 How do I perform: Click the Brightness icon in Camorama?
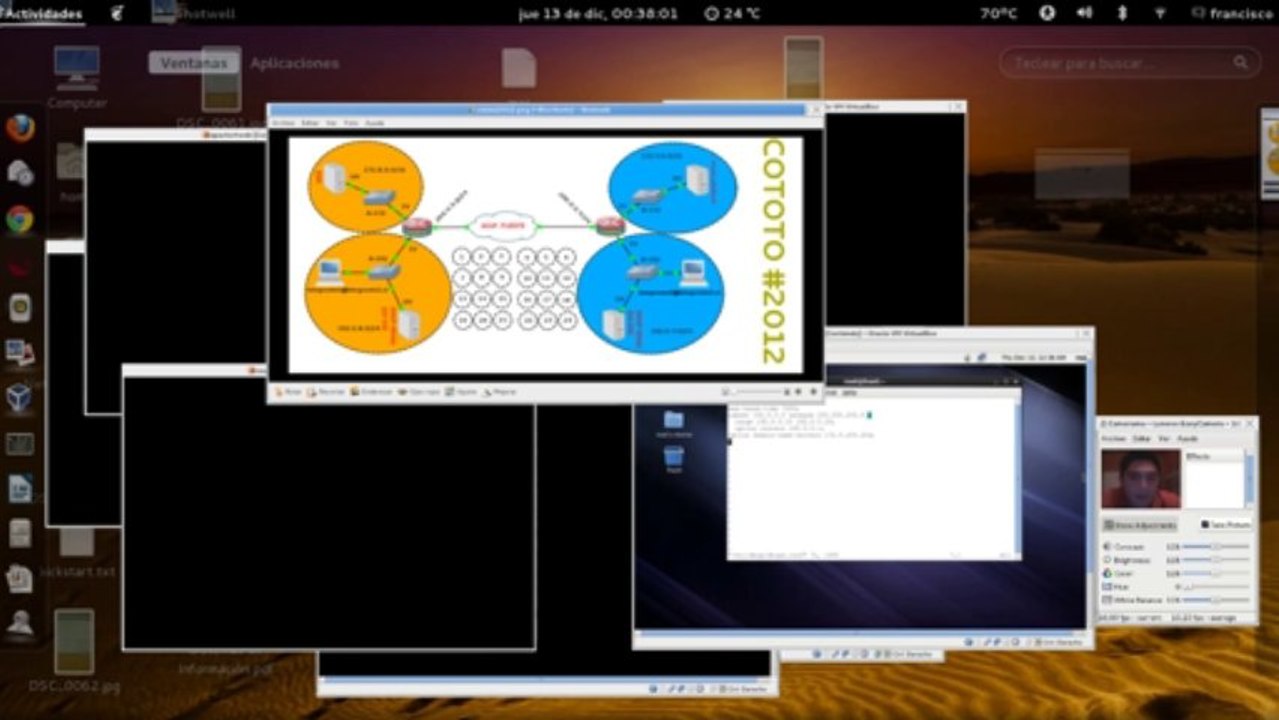[1107, 560]
